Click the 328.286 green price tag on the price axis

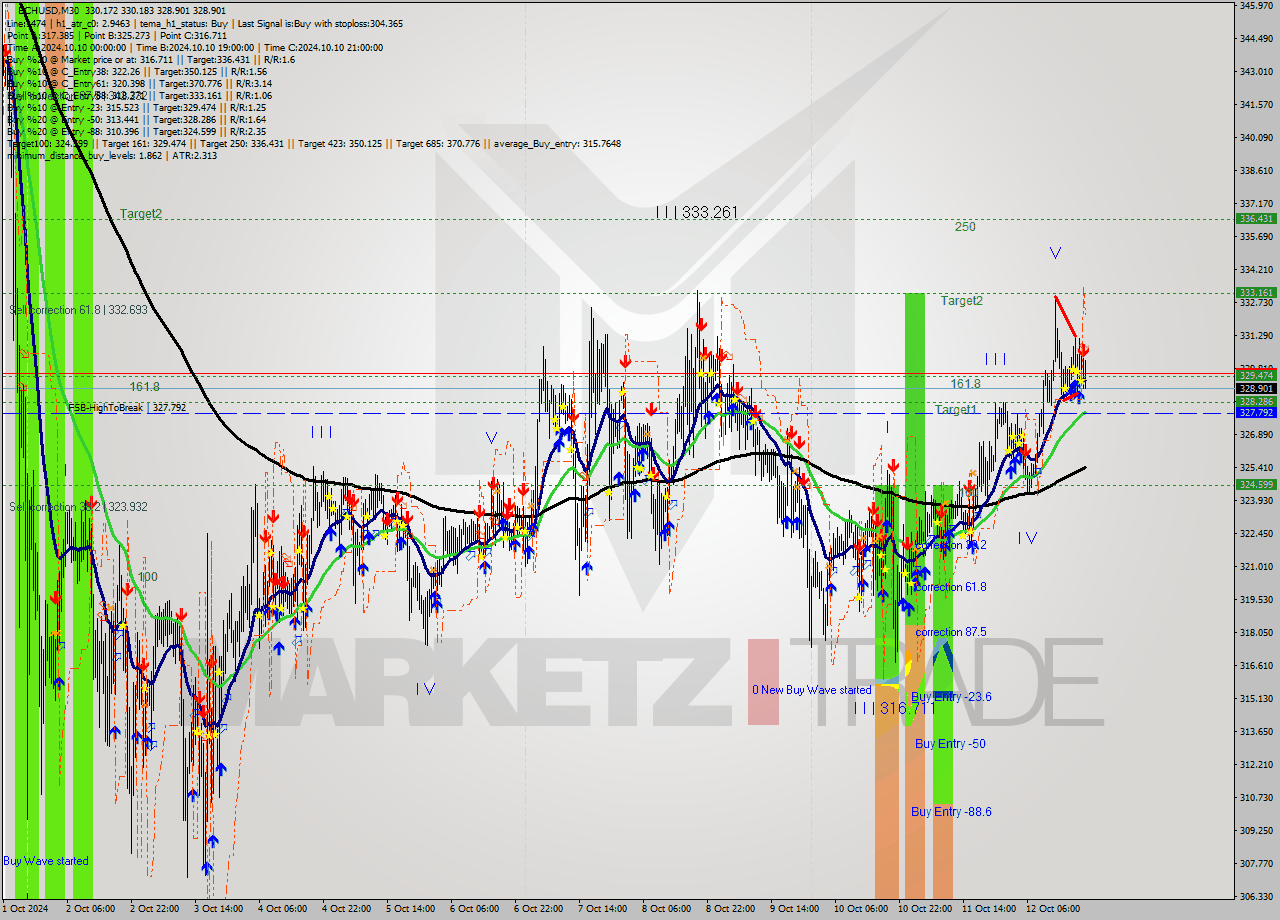coord(1256,401)
